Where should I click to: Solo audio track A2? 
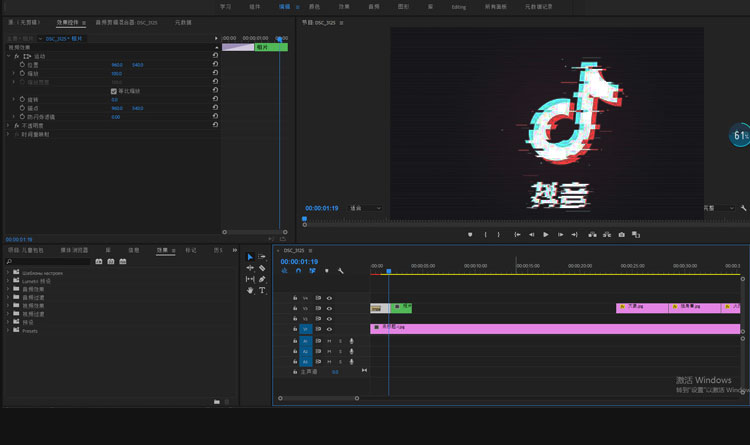click(x=341, y=352)
